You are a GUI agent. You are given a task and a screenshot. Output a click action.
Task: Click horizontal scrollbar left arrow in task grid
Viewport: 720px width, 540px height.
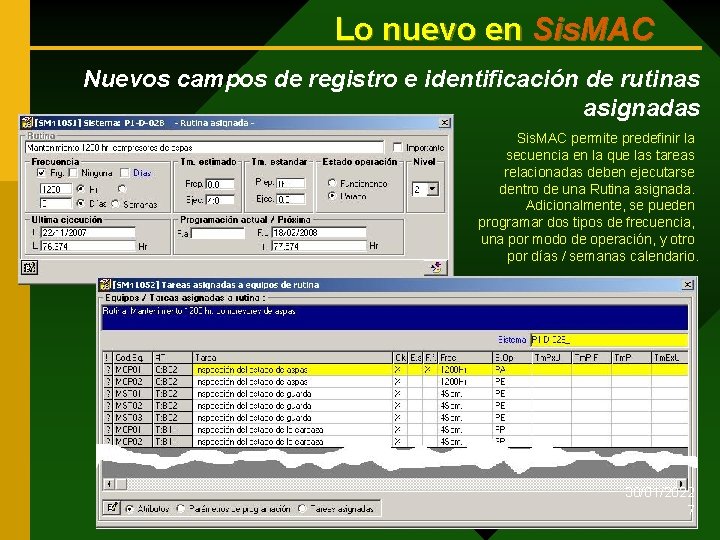point(109,484)
